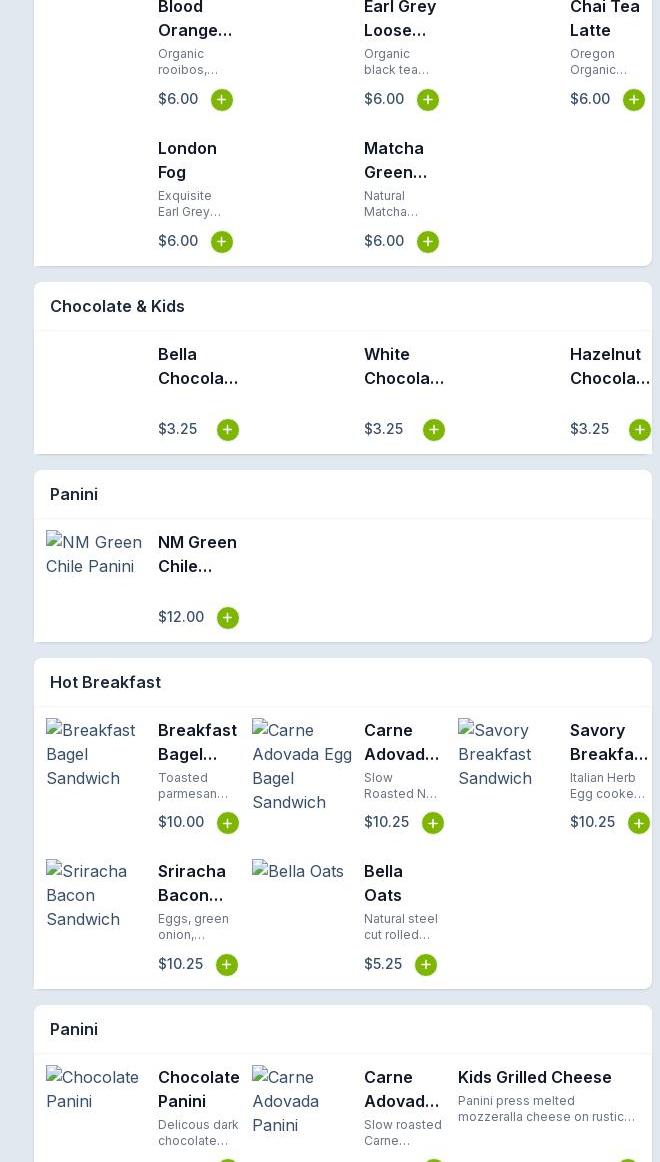Viewport: 660px width, 1162px height.
Task: Click plus icon for Chai Tea Latte
Action: (x=634, y=100)
